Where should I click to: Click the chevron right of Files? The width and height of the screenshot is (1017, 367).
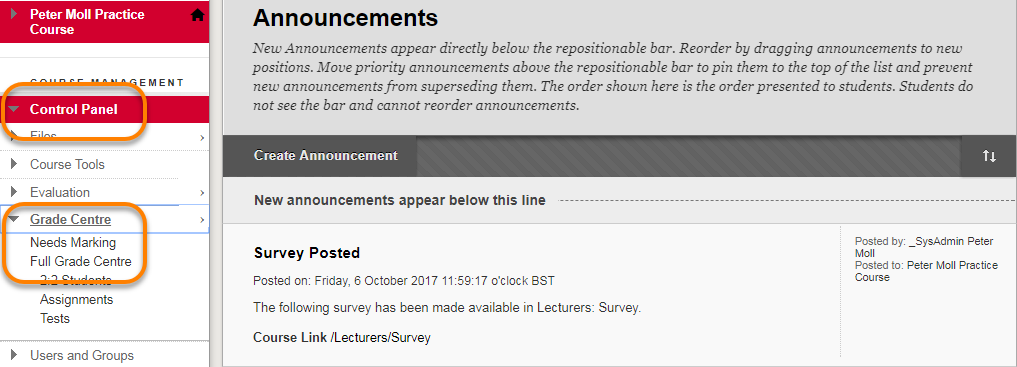[202, 137]
